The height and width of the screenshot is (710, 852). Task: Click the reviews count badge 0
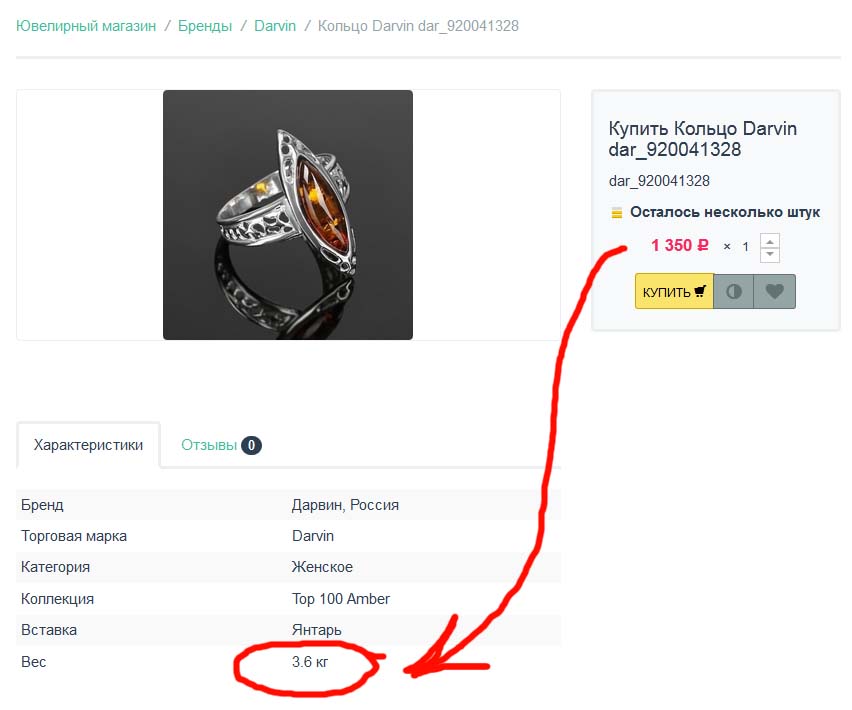point(251,445)
